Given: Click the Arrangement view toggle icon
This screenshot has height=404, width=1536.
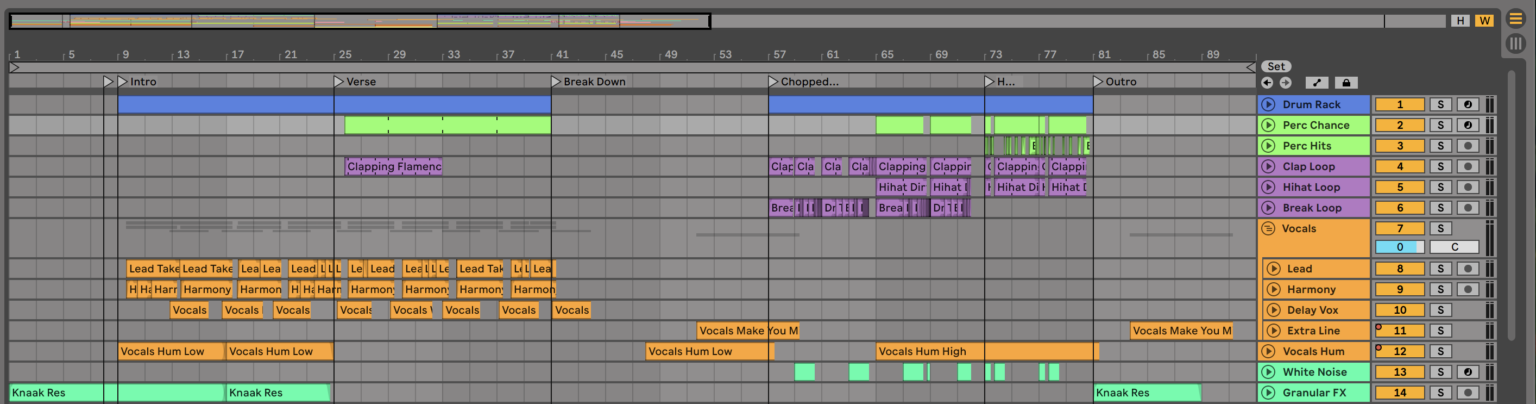Looking at the screenshot, I should pyautogui.click(x=1516, y=19).
